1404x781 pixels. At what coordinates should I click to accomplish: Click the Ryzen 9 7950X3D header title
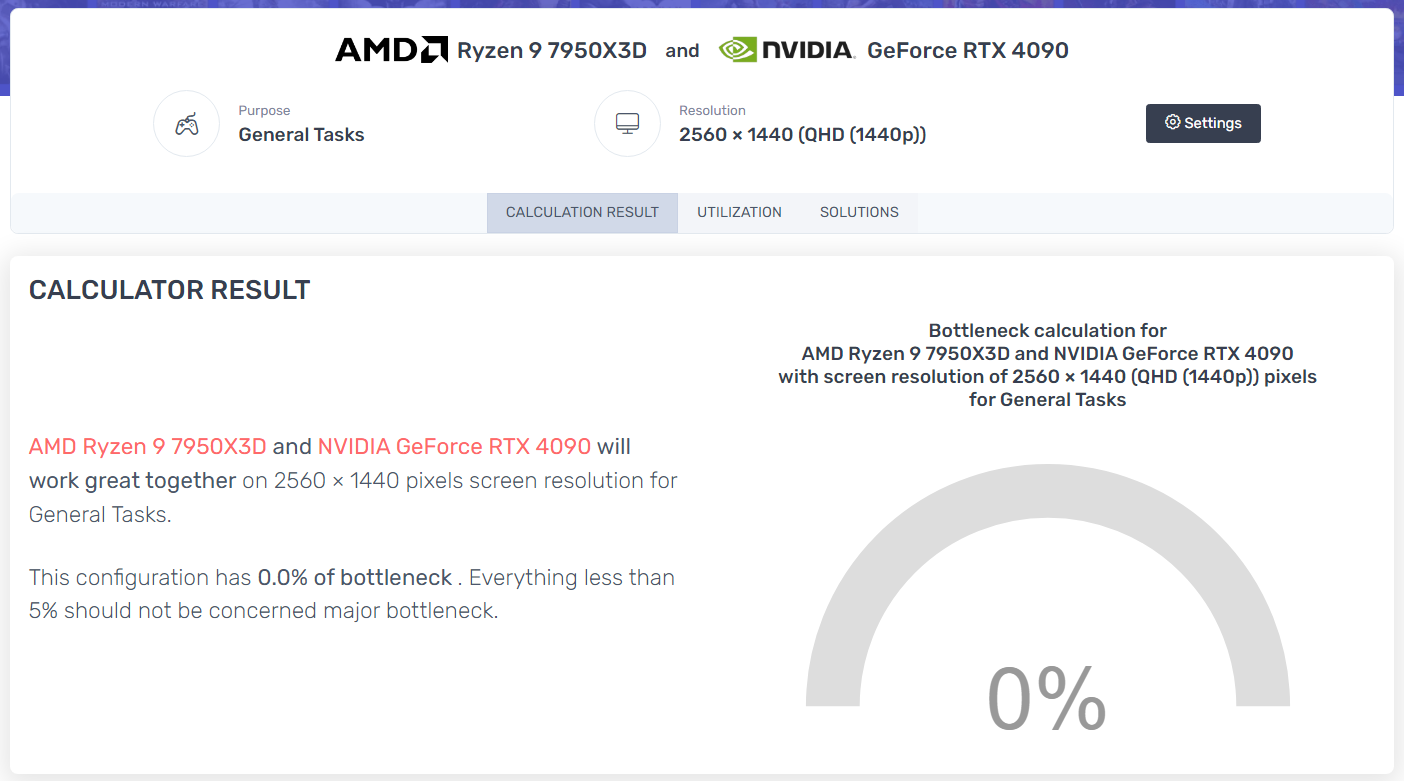[x=552, y=51]
